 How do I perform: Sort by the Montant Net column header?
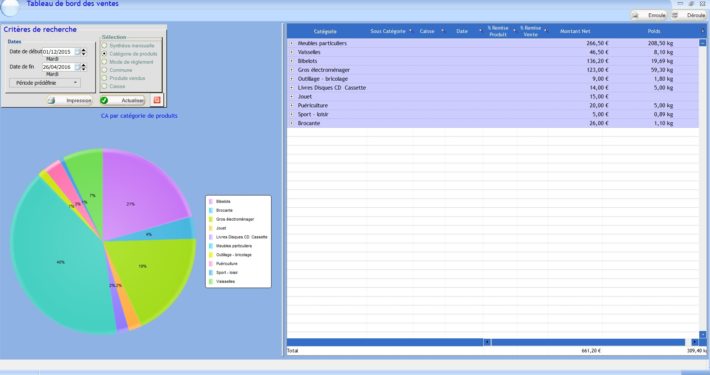click(x=575, y=31)
